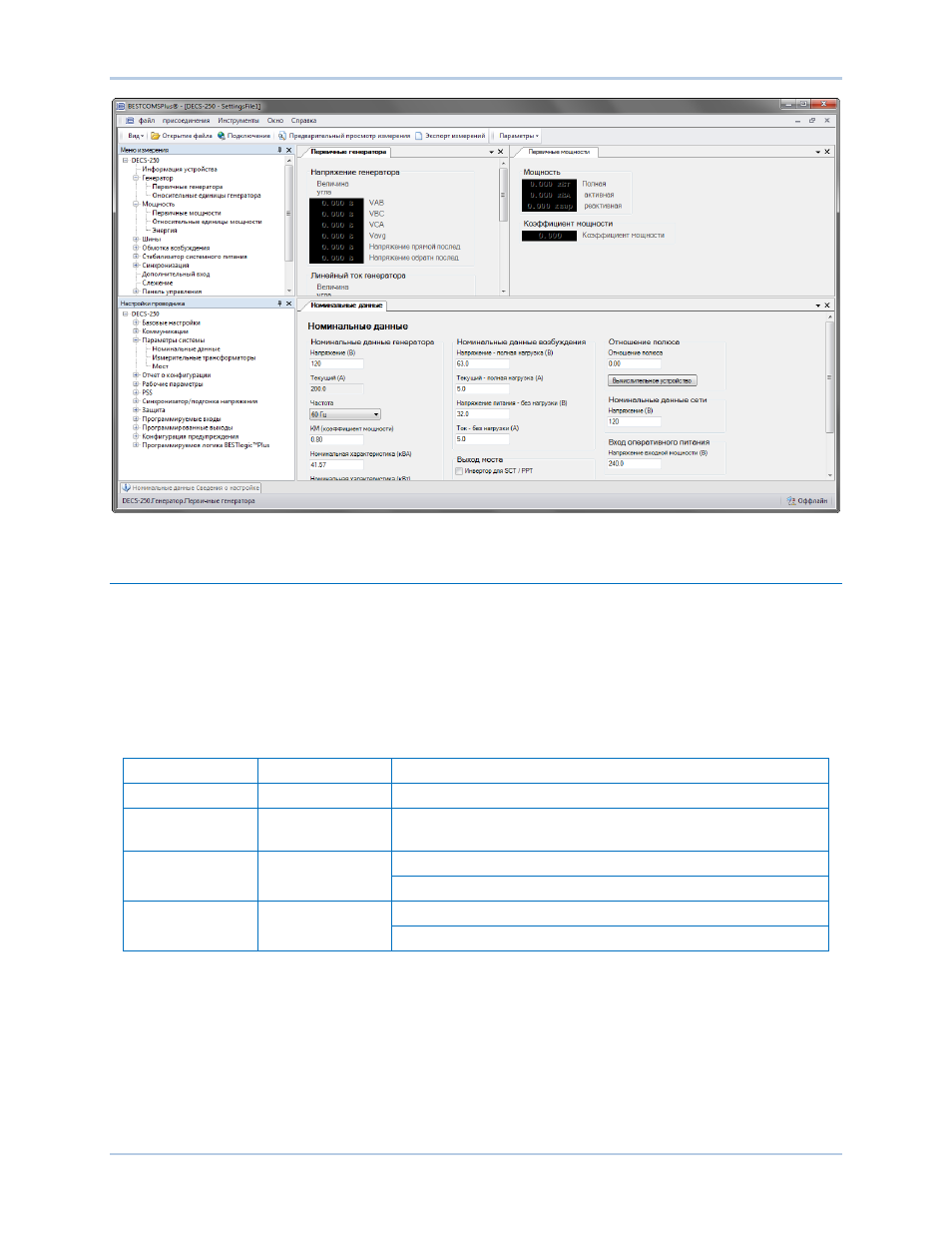
Task: Click the info icon on bottom tab
Action: pyautogui.click(x=127, y=488)
